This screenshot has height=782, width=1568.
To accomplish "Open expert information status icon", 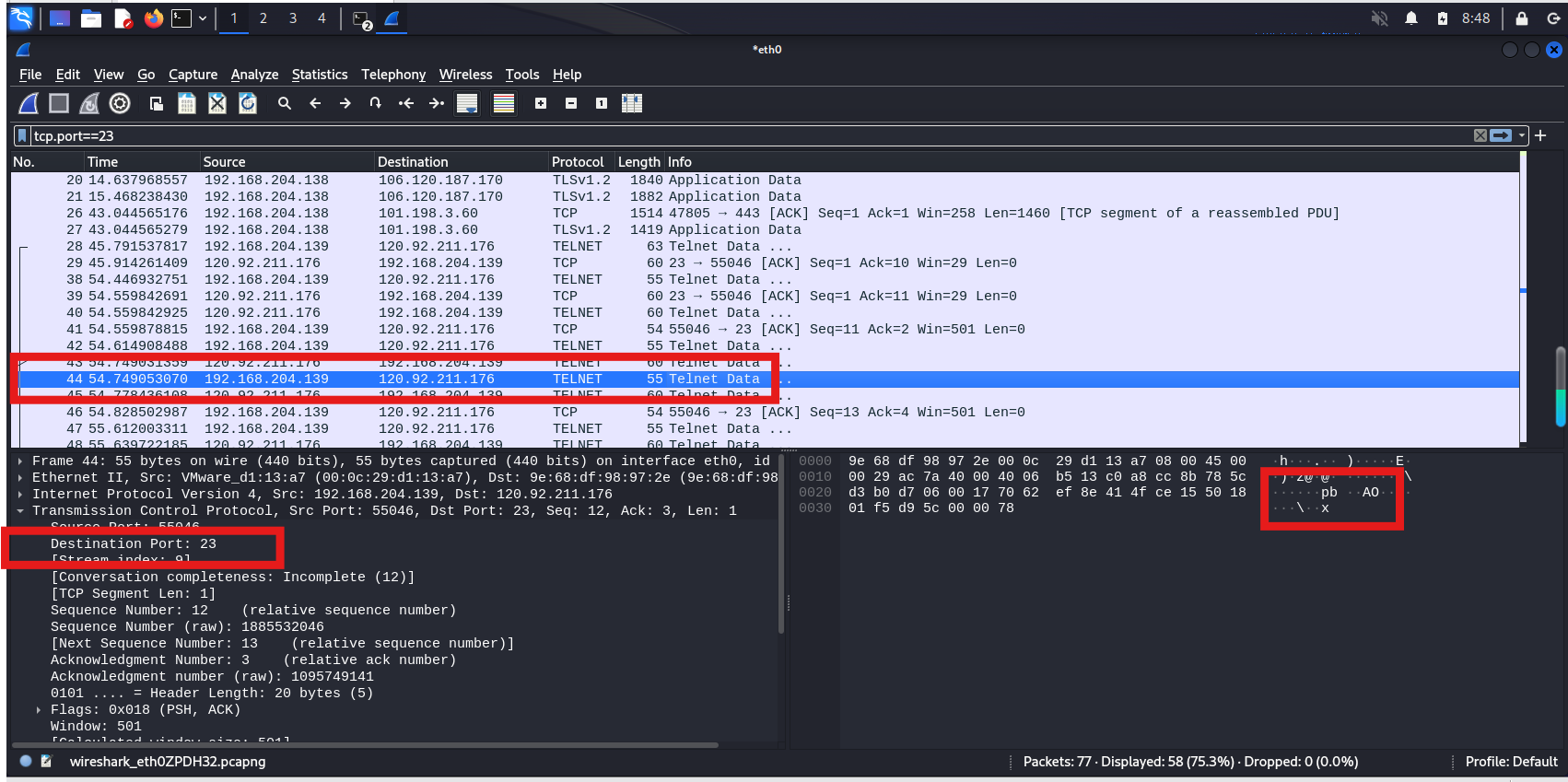I will pyautogui.click(x=26, y=762).
